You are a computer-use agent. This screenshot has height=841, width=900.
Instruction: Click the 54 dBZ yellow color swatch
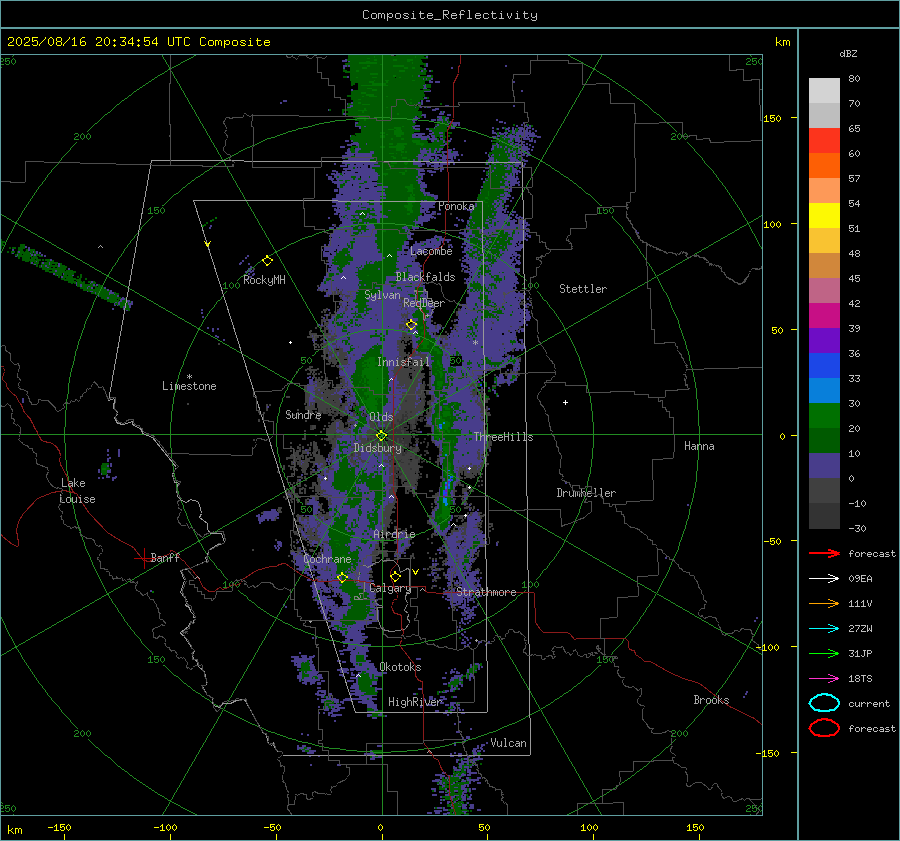click(824, 216)
